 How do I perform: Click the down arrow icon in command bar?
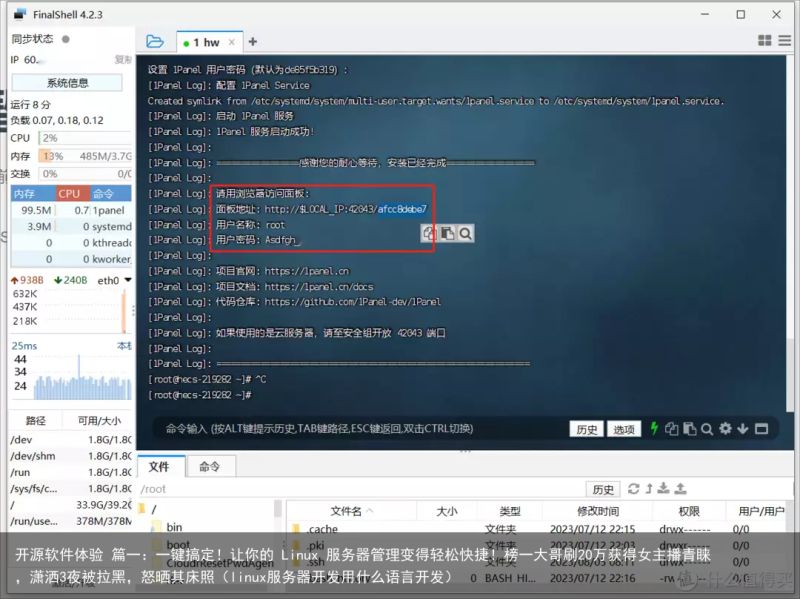click(743, 429)
